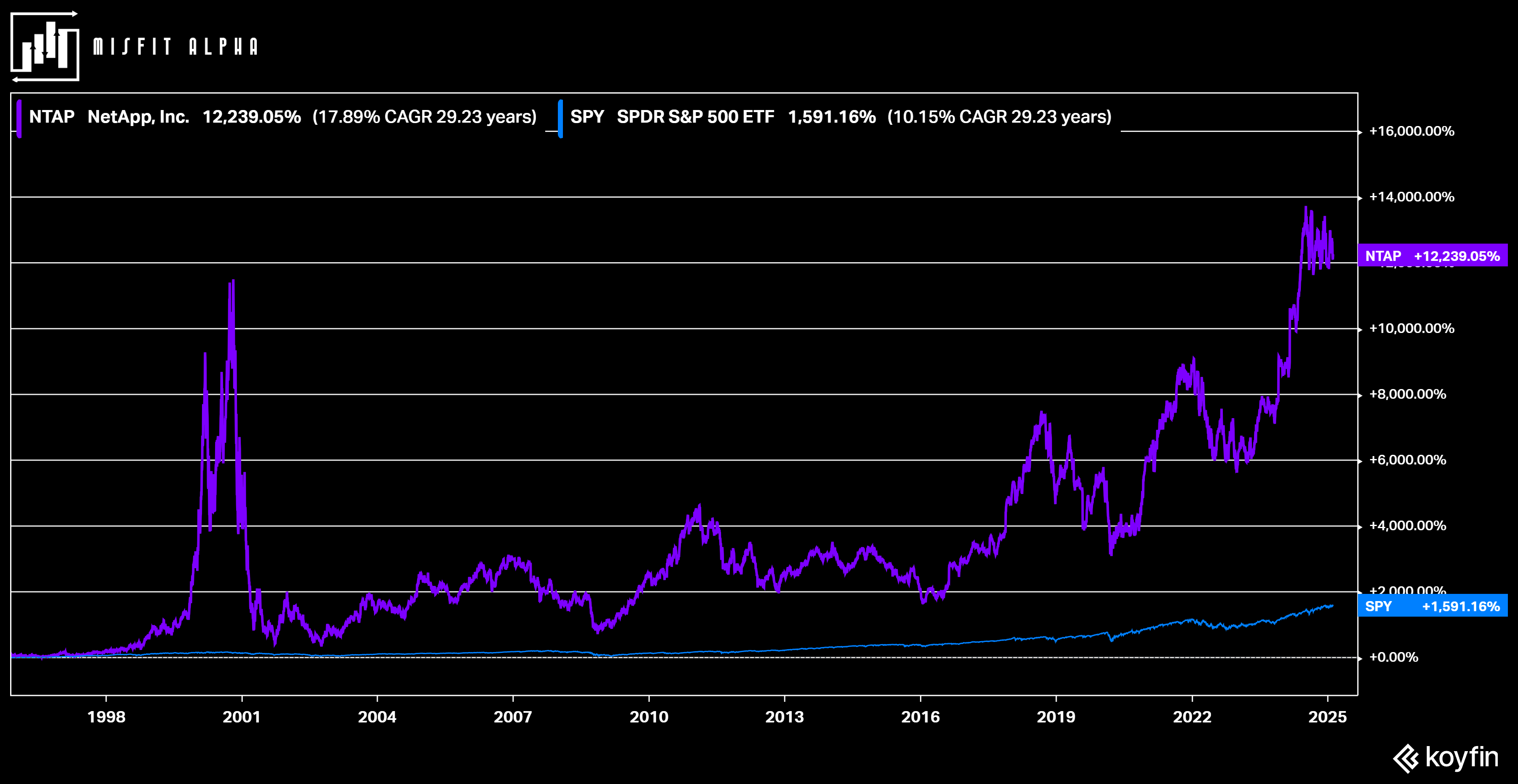Viewport: 1518px width, 784px height.
Task: Click the 2022 x-axis label
Action: click(1192, 717)
